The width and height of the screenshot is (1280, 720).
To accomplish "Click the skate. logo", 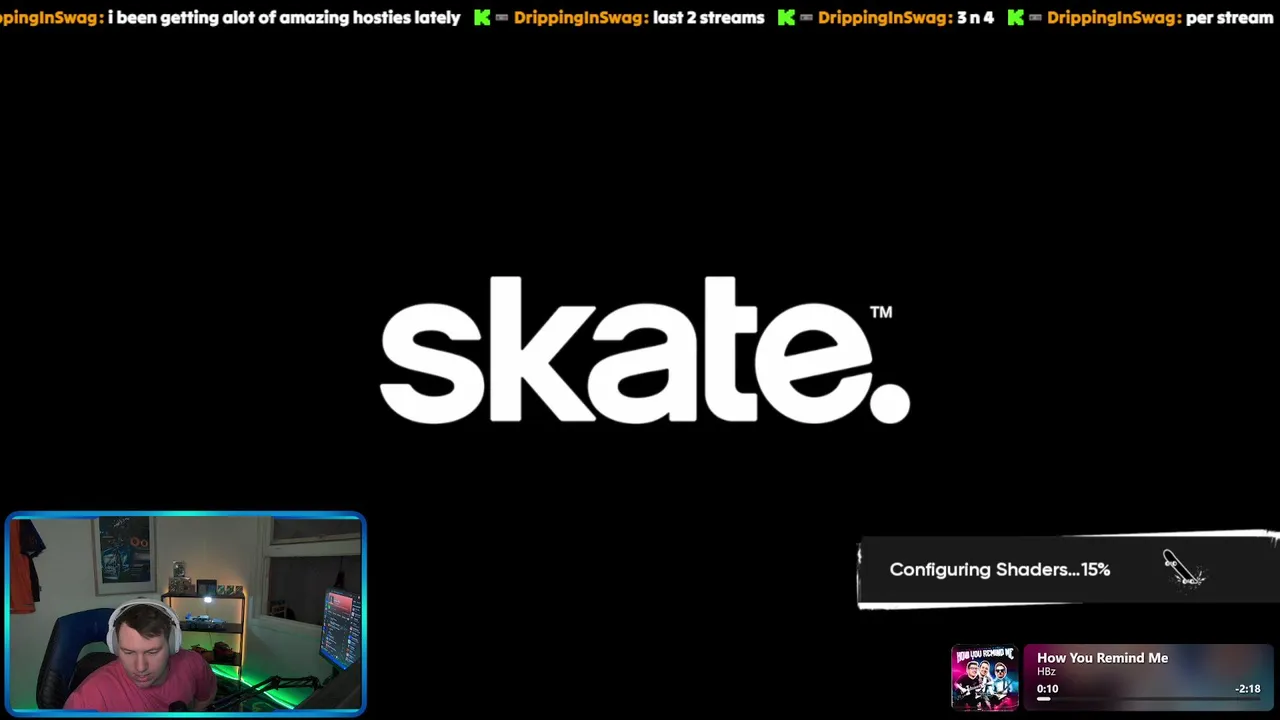I will pos(645,351).
